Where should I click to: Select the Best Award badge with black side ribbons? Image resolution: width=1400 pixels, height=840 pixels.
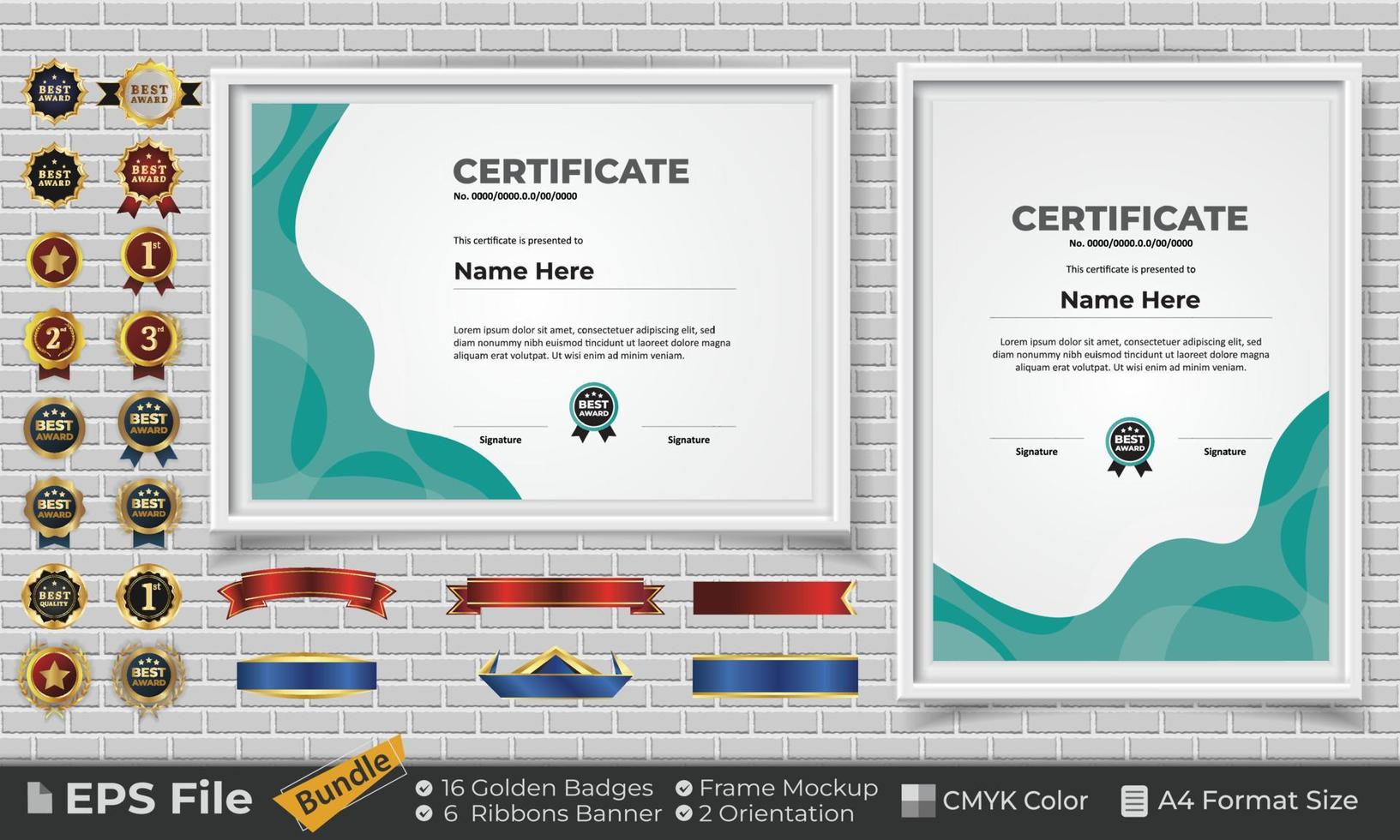[149, 93]
